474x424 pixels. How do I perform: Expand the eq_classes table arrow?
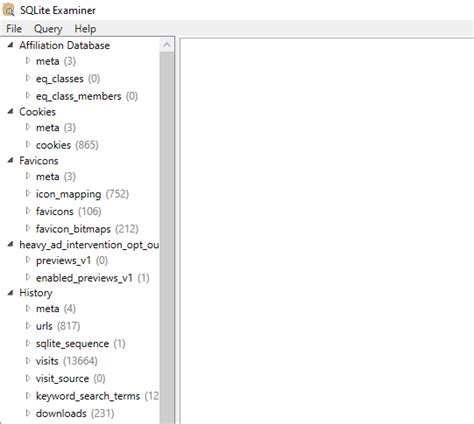pos(28,78)
